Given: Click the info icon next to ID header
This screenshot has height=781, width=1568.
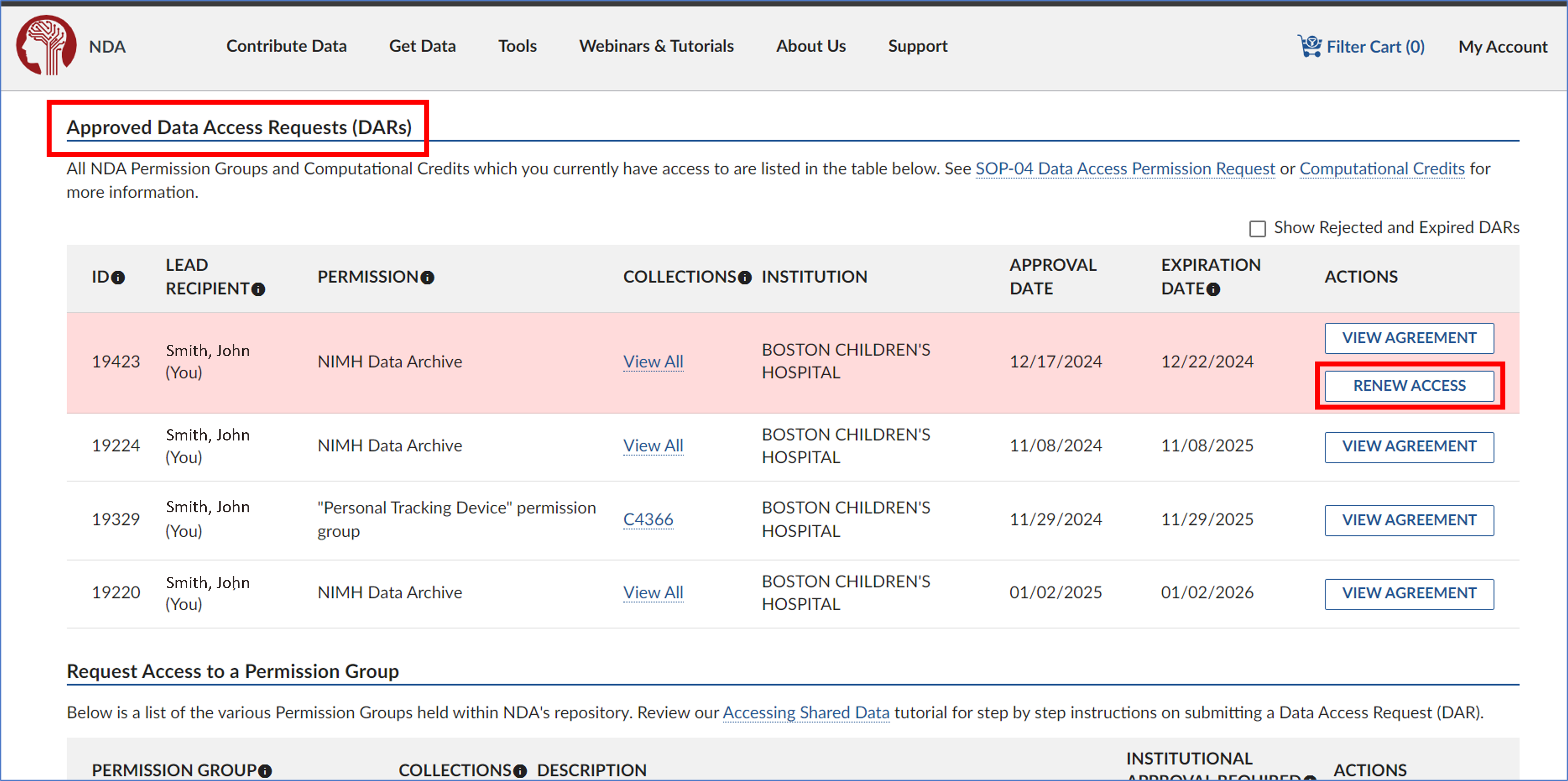Looking at the screenshot, I should coord(118,278).
